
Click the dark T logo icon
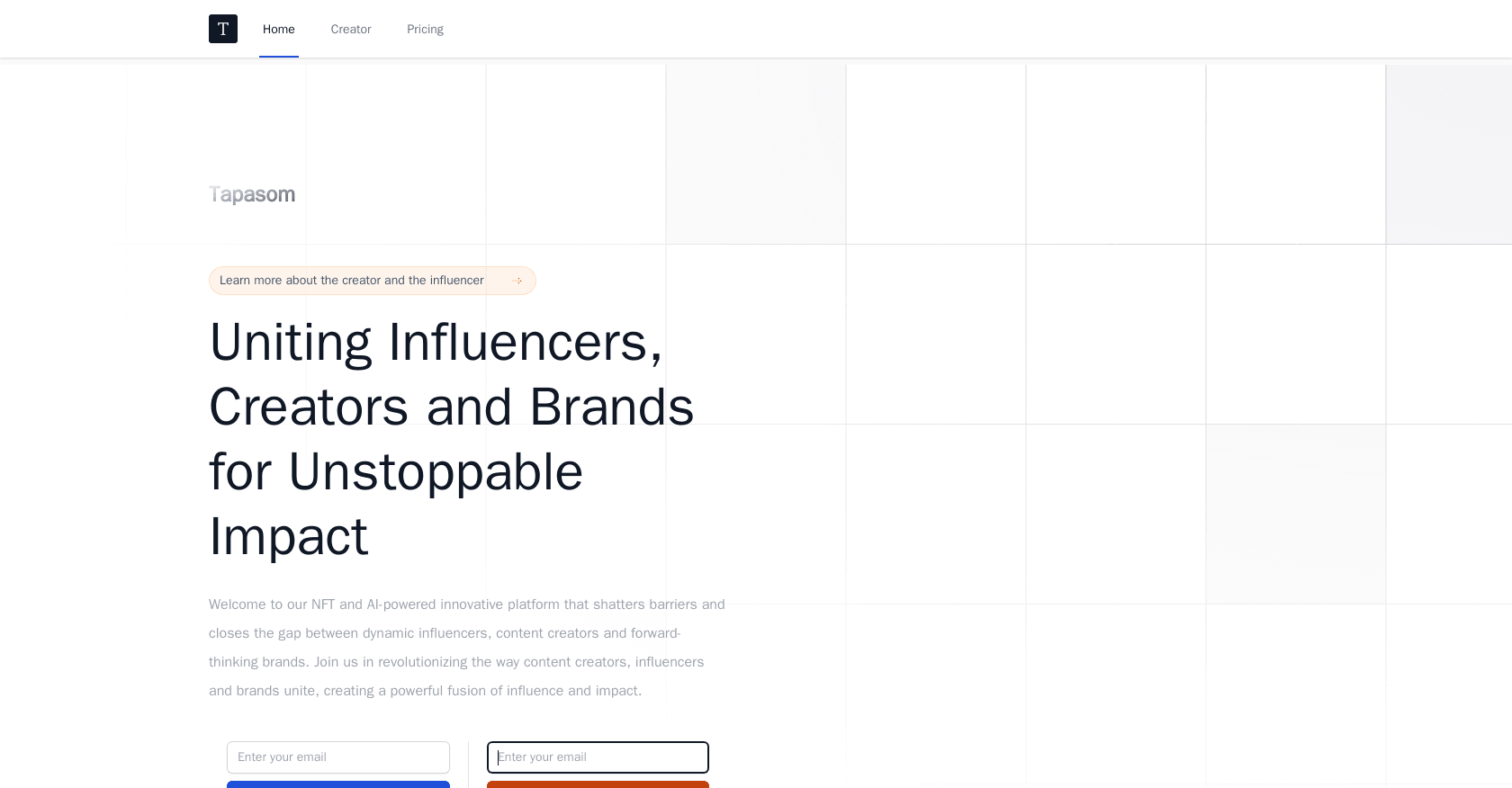[x=223, y=29]
